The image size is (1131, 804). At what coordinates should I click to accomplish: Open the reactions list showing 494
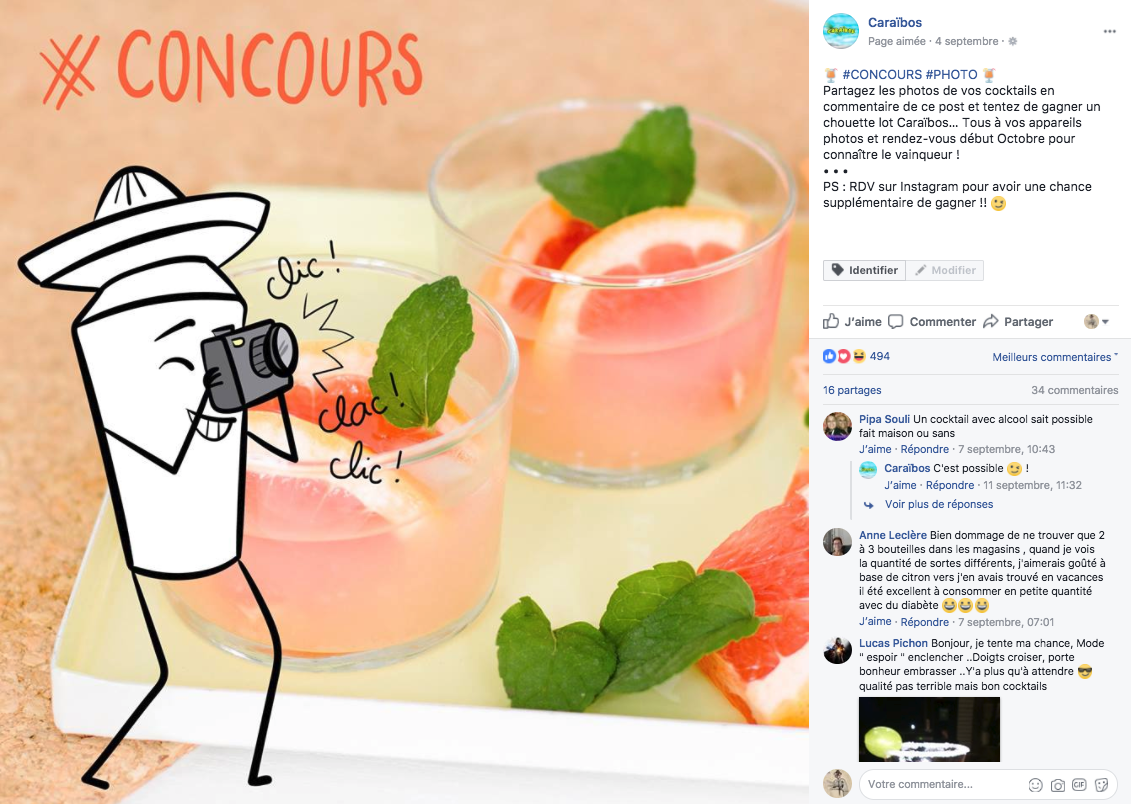[857, 356]
